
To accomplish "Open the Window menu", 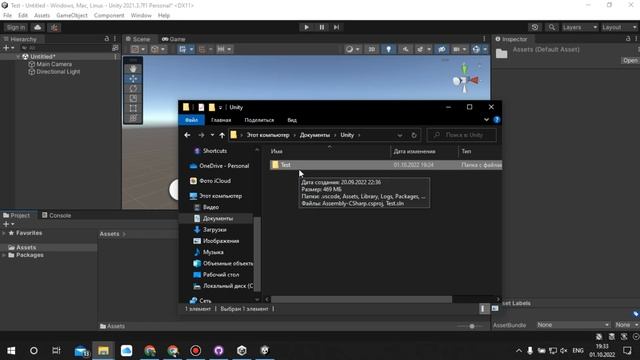I will pos(141,16).
